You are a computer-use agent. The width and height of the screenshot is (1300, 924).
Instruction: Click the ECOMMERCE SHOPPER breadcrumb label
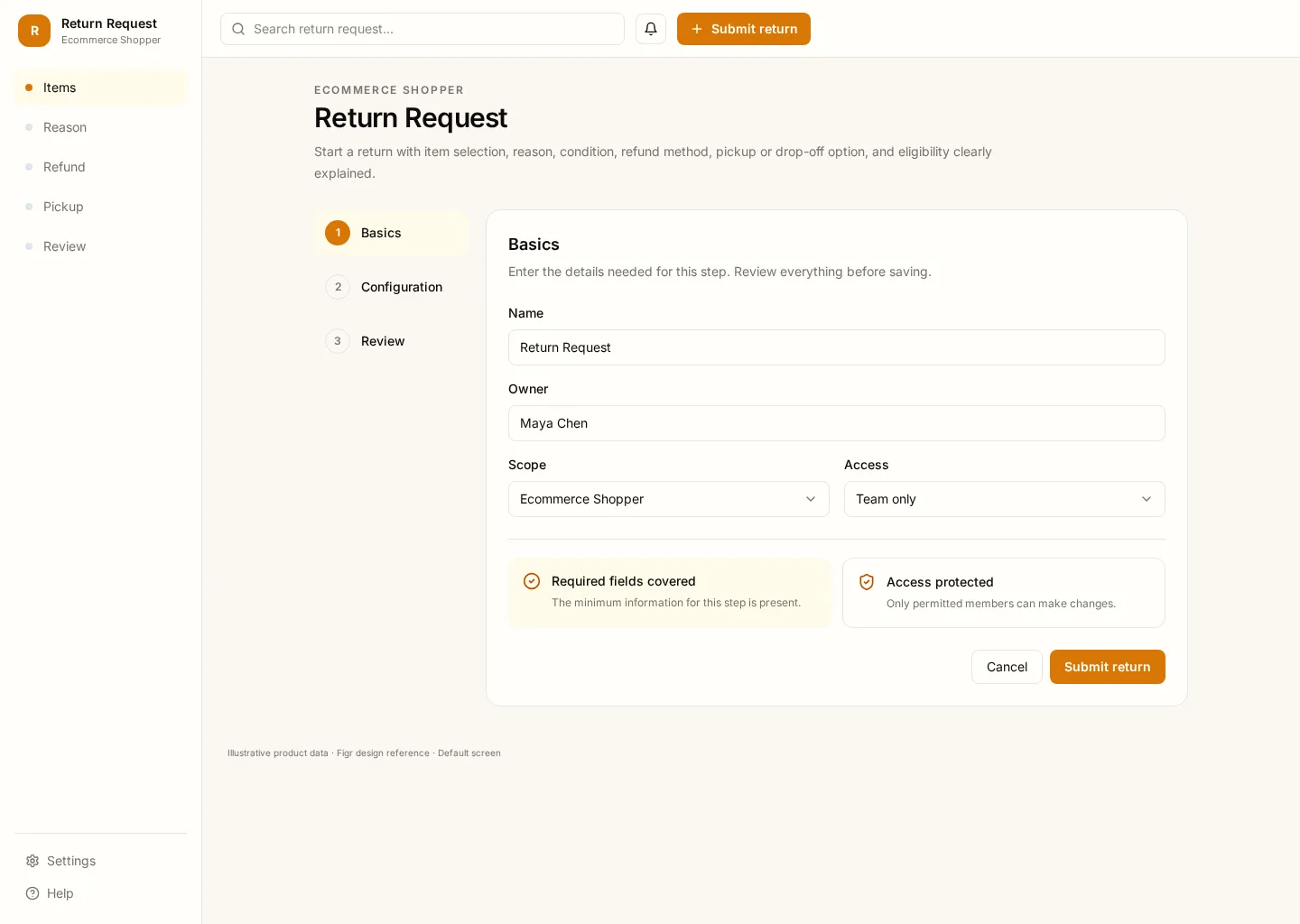pos(389,90)
